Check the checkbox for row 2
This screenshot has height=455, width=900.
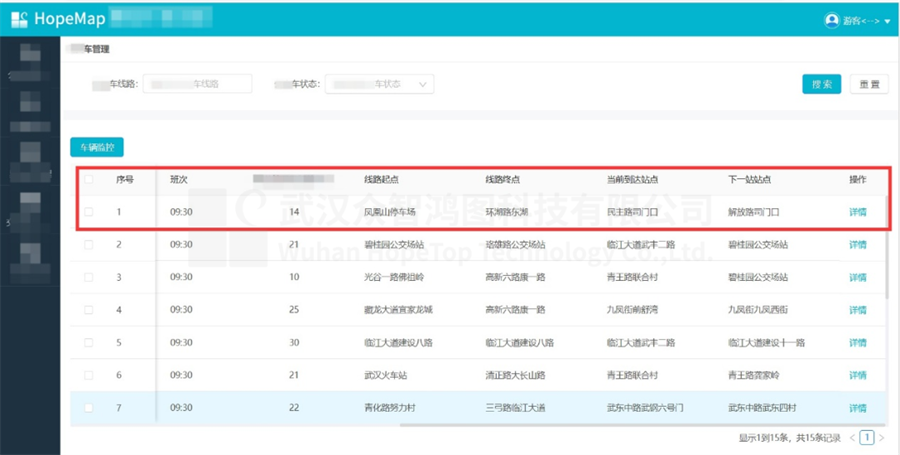pyautogui.click(x=88, y=244)
